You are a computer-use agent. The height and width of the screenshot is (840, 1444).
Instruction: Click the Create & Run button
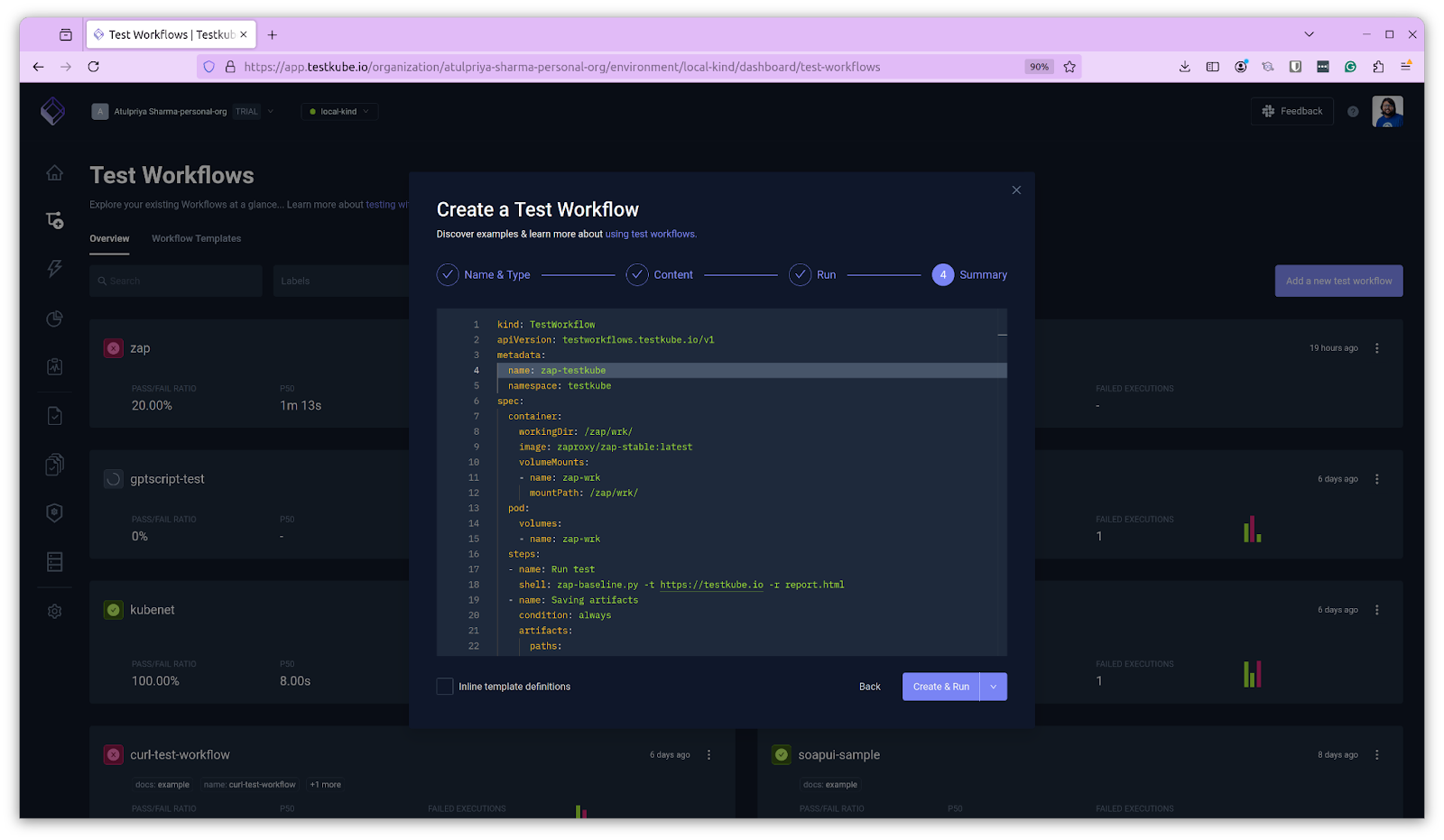pyautogui.click(x=941, y=687)
